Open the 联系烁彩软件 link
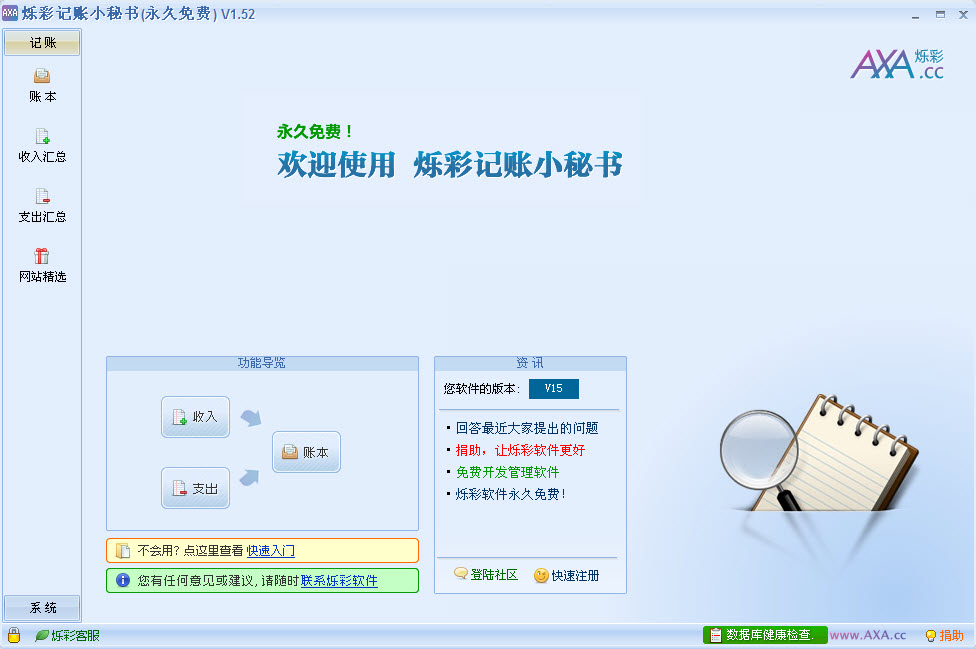Screen dimensions: 976x649 pos(339,581)
